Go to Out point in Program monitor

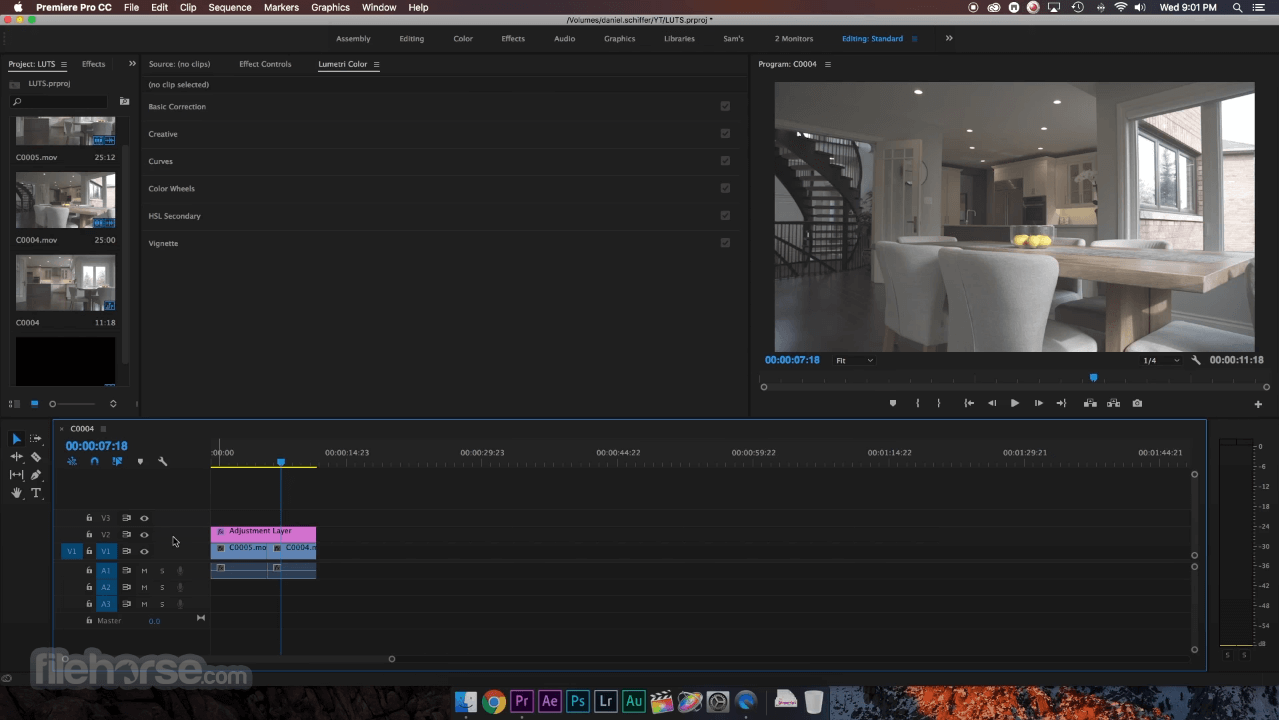pos(1061,403)
